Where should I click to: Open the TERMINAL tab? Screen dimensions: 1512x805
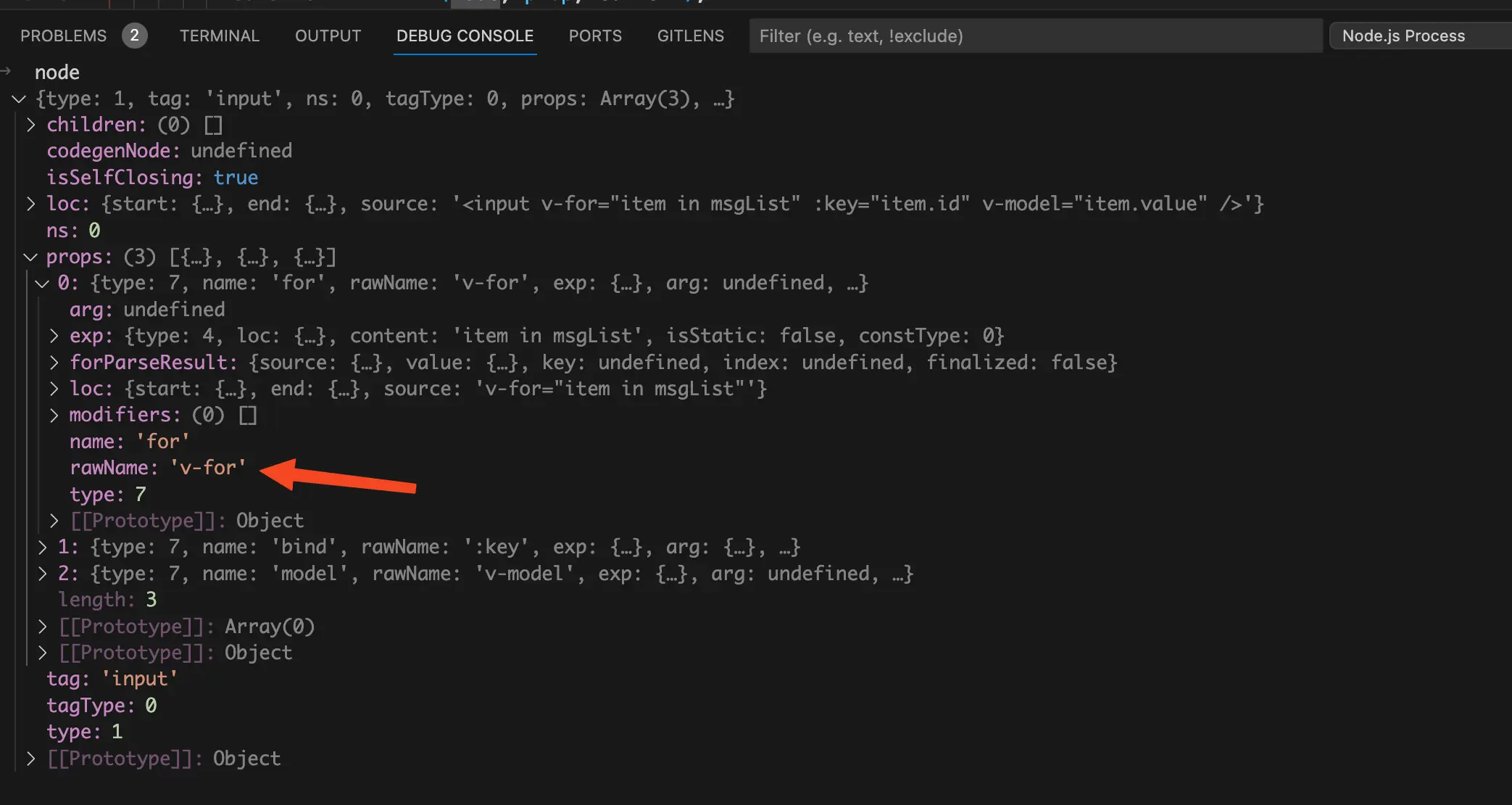click(219, 36)
